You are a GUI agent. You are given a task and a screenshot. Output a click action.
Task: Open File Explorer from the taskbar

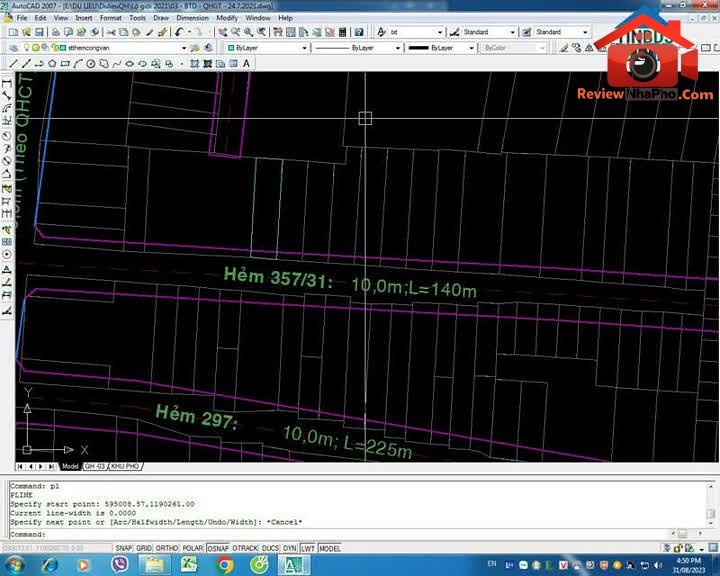(x=154, y=565)
